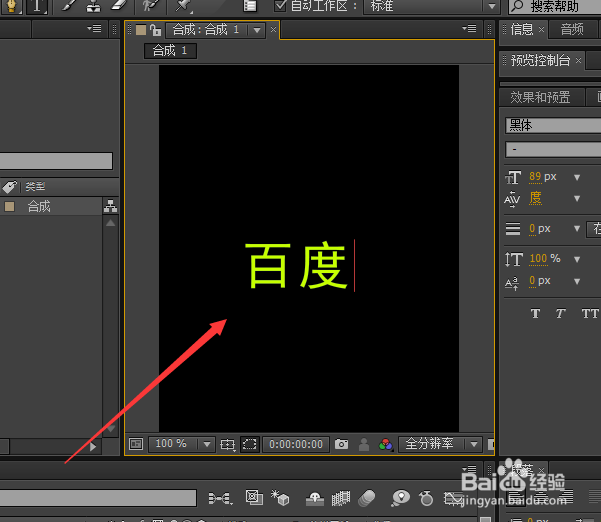
Task: Click the stroke width lines icon
Action: click(x=513, y=229)
